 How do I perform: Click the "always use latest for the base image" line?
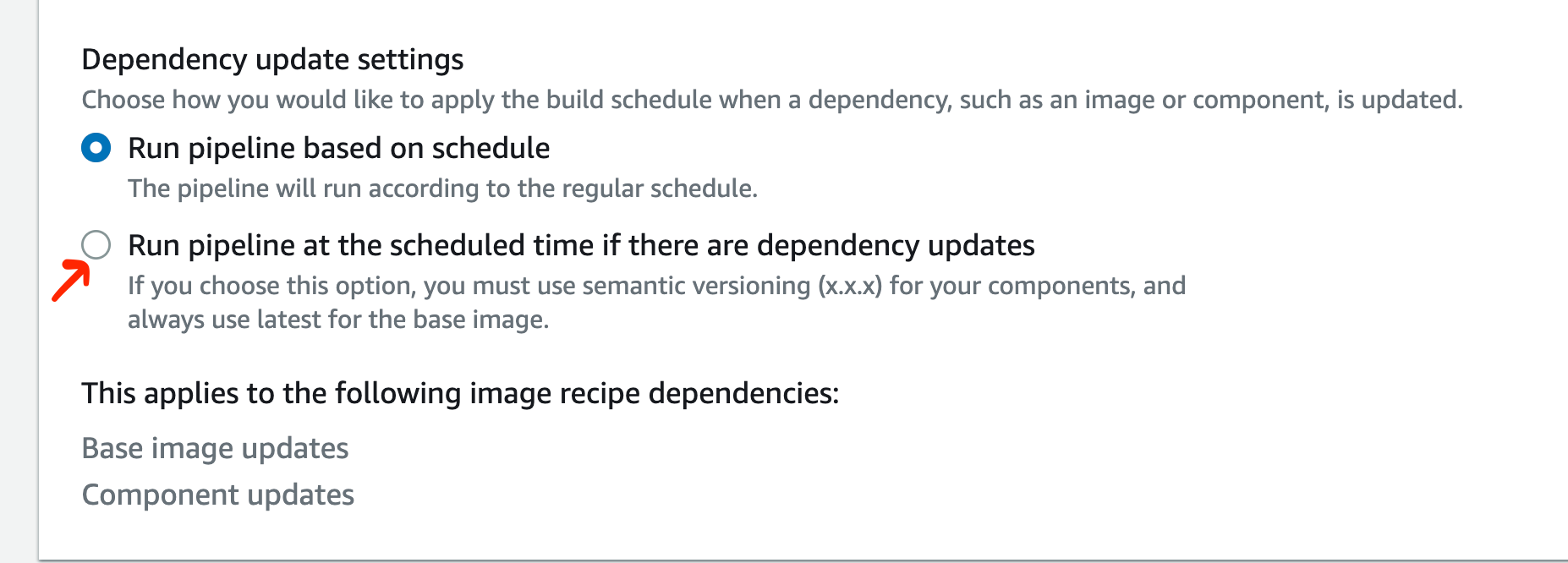[338, 320]
